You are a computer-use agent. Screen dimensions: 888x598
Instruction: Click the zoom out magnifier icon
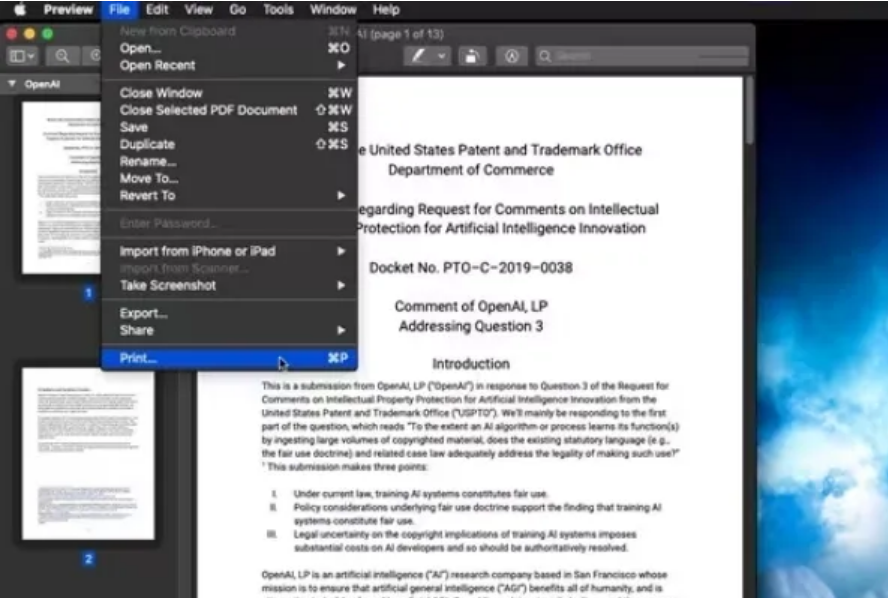62,56
